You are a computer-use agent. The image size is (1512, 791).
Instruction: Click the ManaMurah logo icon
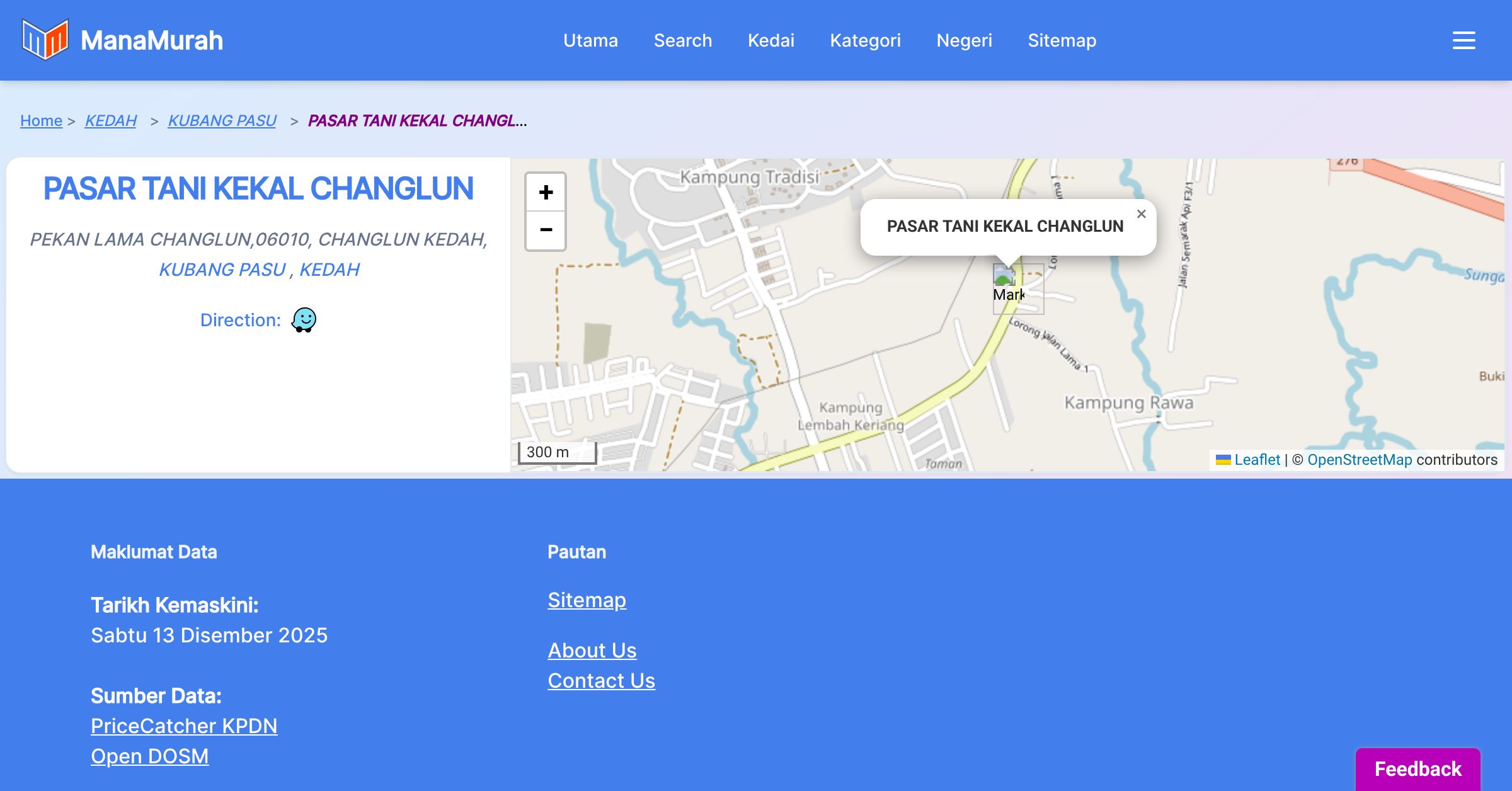[x=45, y=40]
